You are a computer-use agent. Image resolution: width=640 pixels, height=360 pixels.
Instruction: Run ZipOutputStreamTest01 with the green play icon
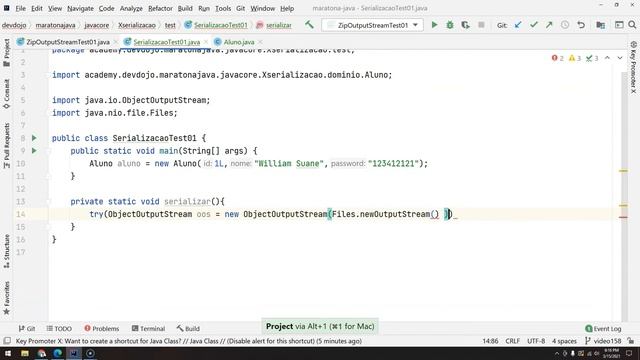click(434, 25)
